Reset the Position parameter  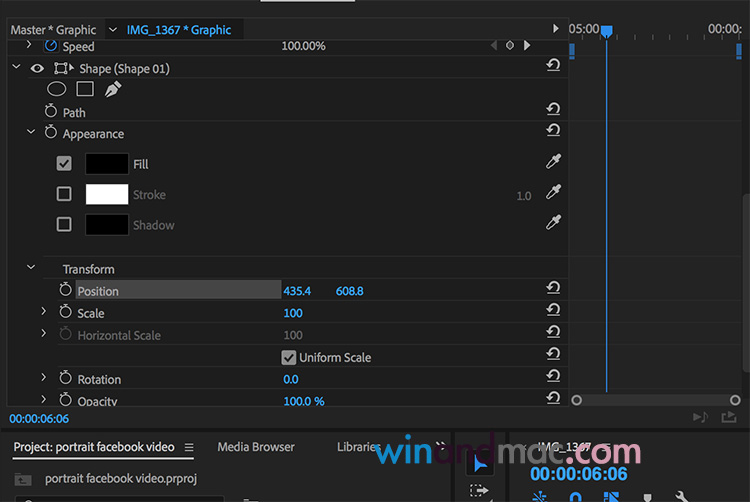[x=553, y=290]
